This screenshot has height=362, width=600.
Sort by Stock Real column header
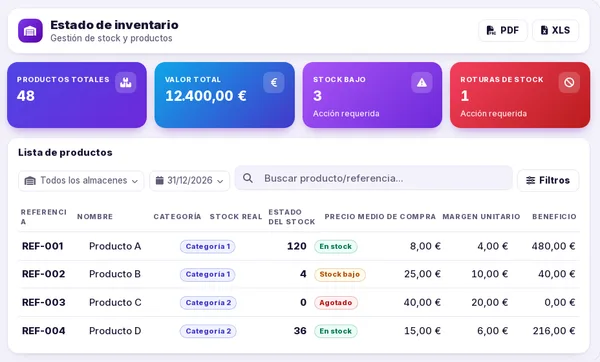tap(236, 217)
